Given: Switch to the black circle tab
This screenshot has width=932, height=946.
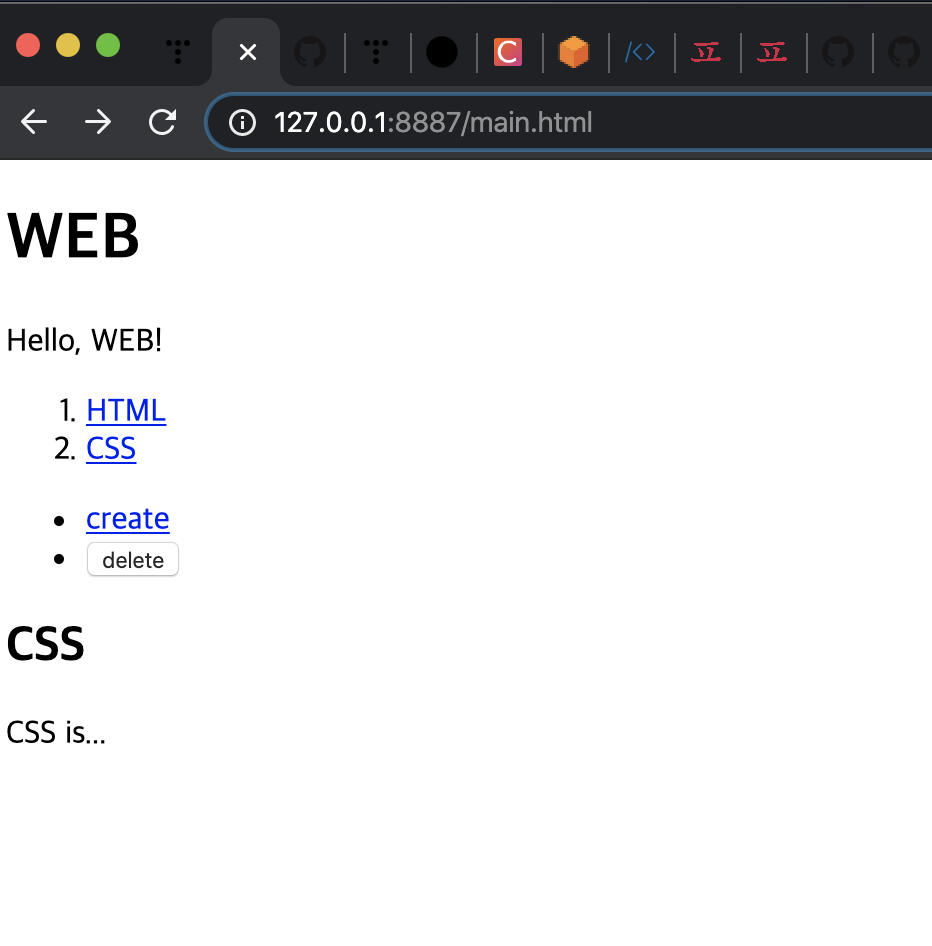Looking at the screenshot, I should point(442,52).
